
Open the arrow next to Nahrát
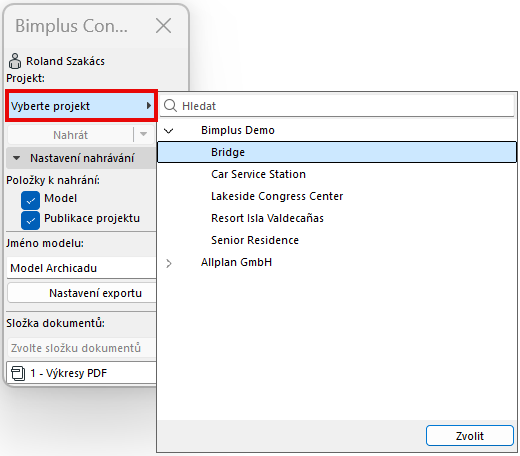pyautogui.click(x=144, y=135)
